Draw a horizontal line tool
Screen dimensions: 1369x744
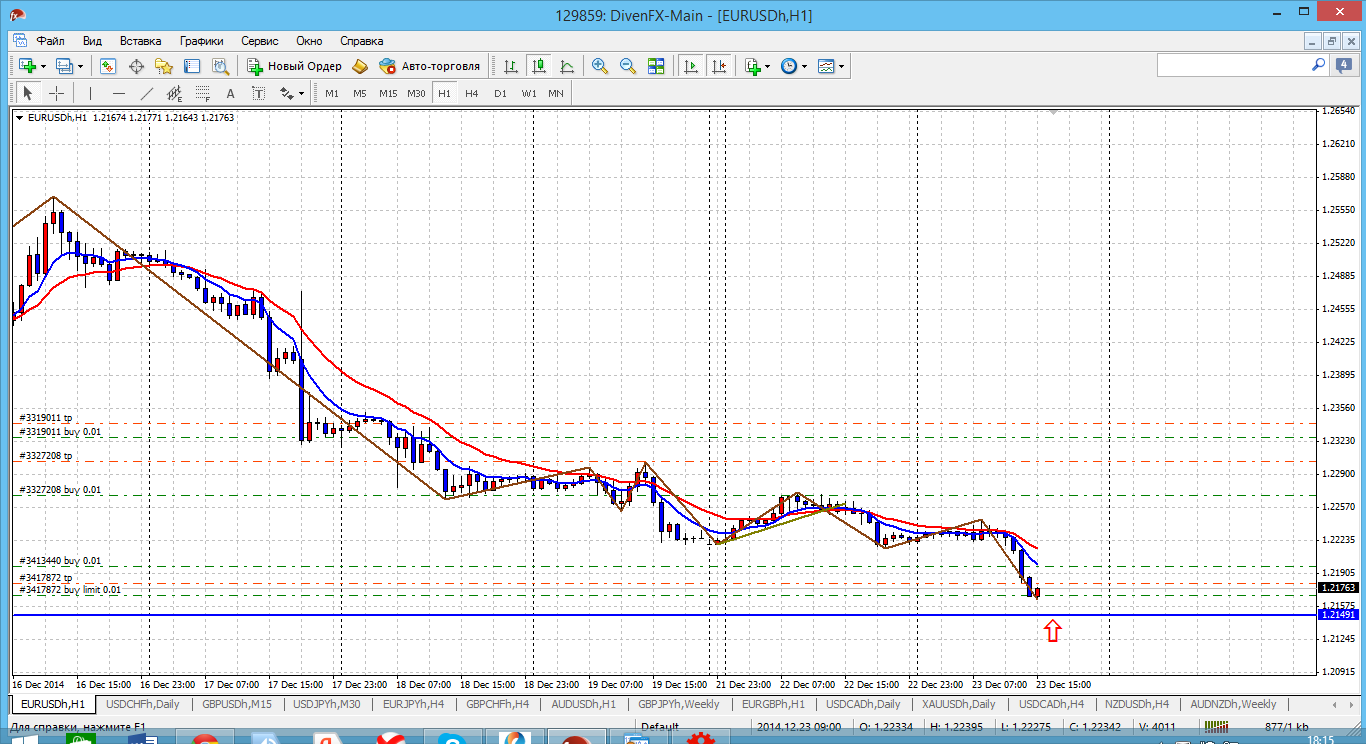(119, 93)
